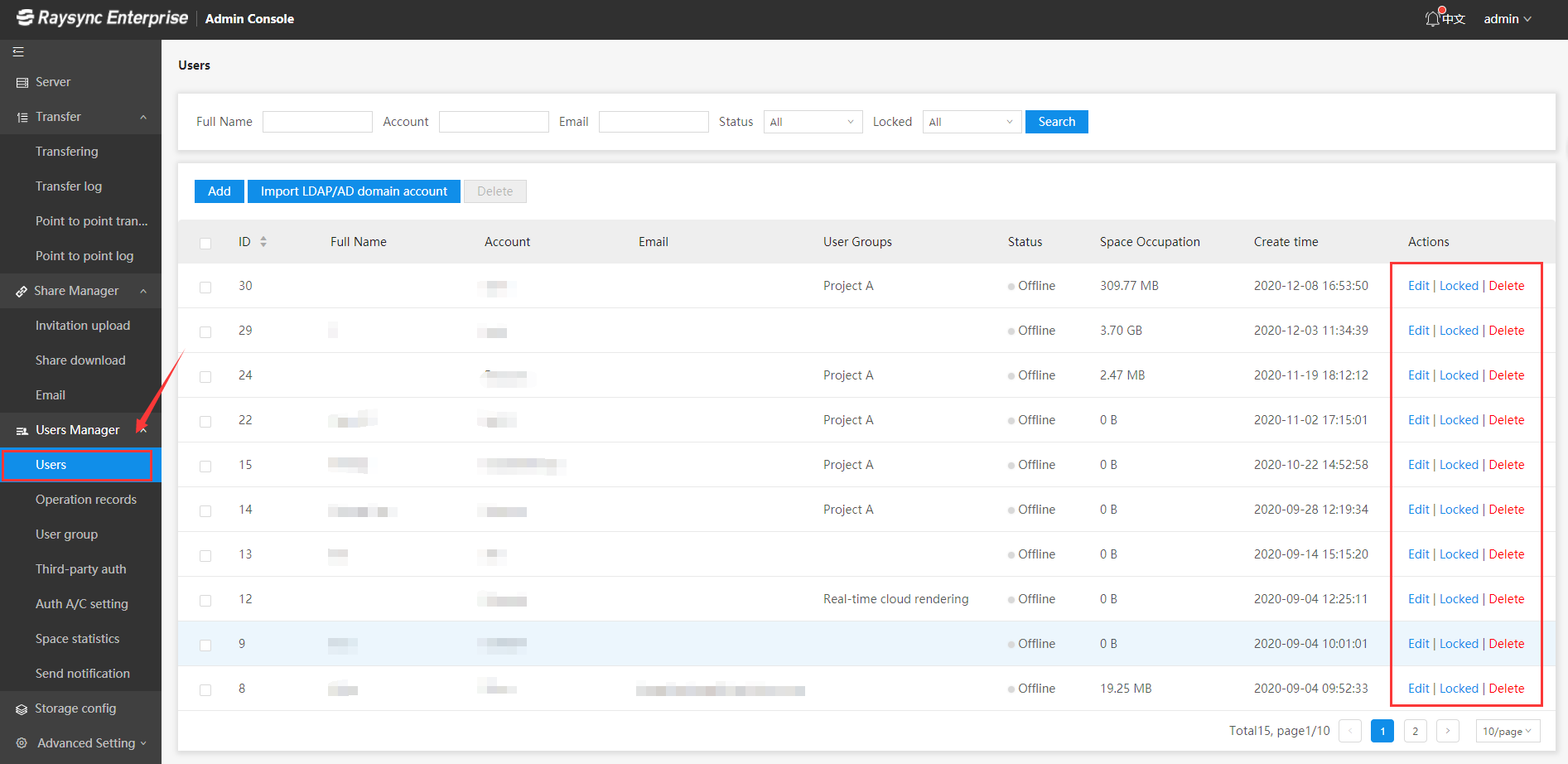This screenshot has height=764, width=1568.
Task: Click the Add user button
Action: [220, 191]
